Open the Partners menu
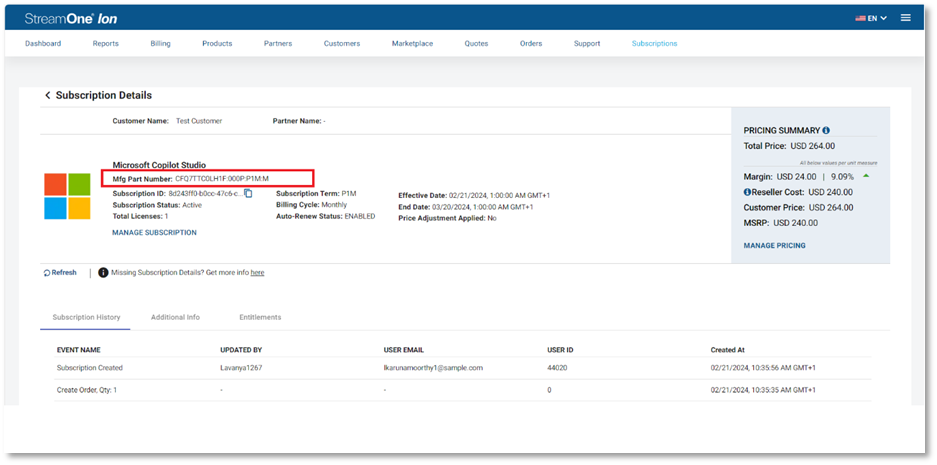 [x=278, y=44]
